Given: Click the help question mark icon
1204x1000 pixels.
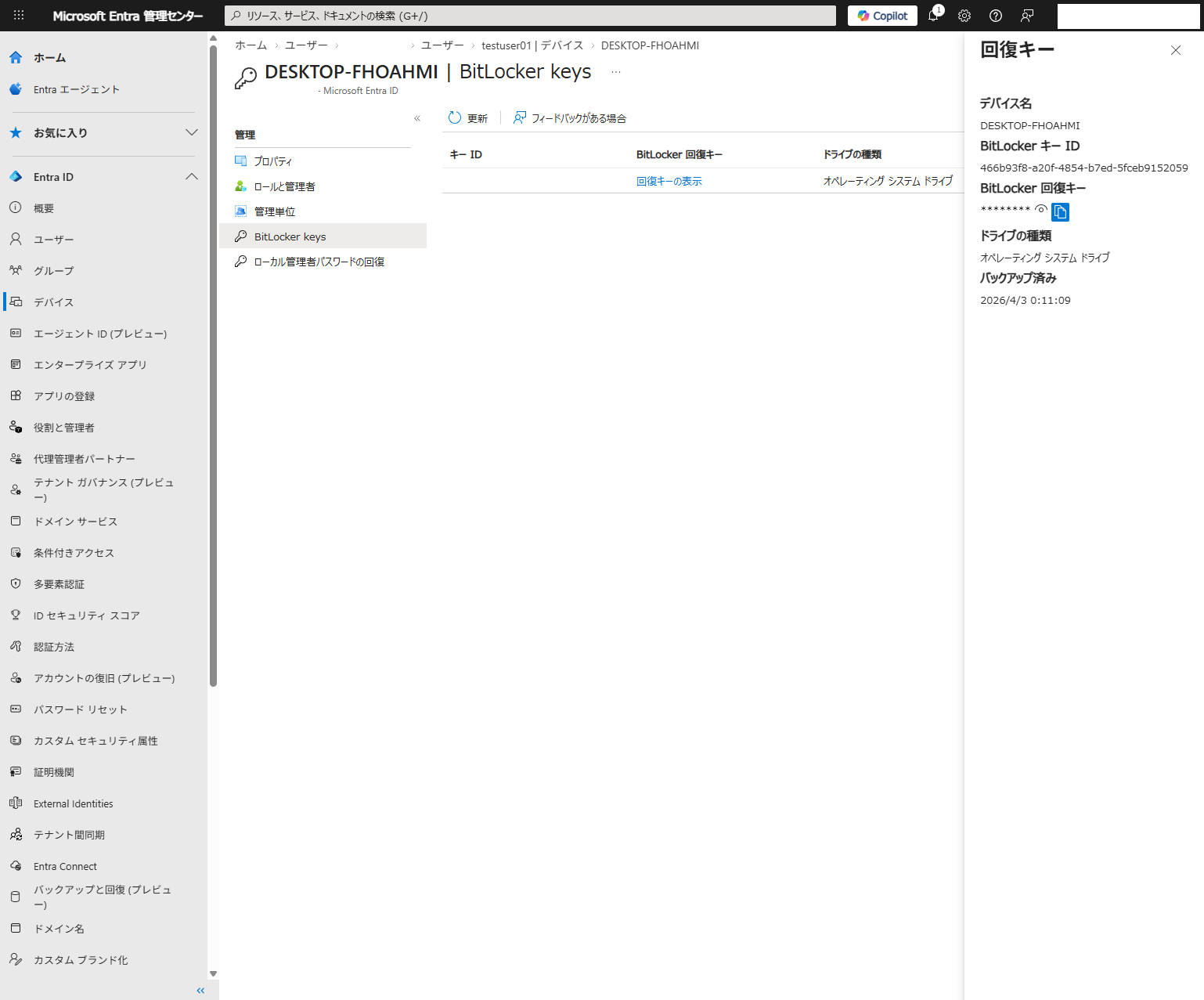Looking at the screenshot, I should pyautogui.click(x=996, y=16).
